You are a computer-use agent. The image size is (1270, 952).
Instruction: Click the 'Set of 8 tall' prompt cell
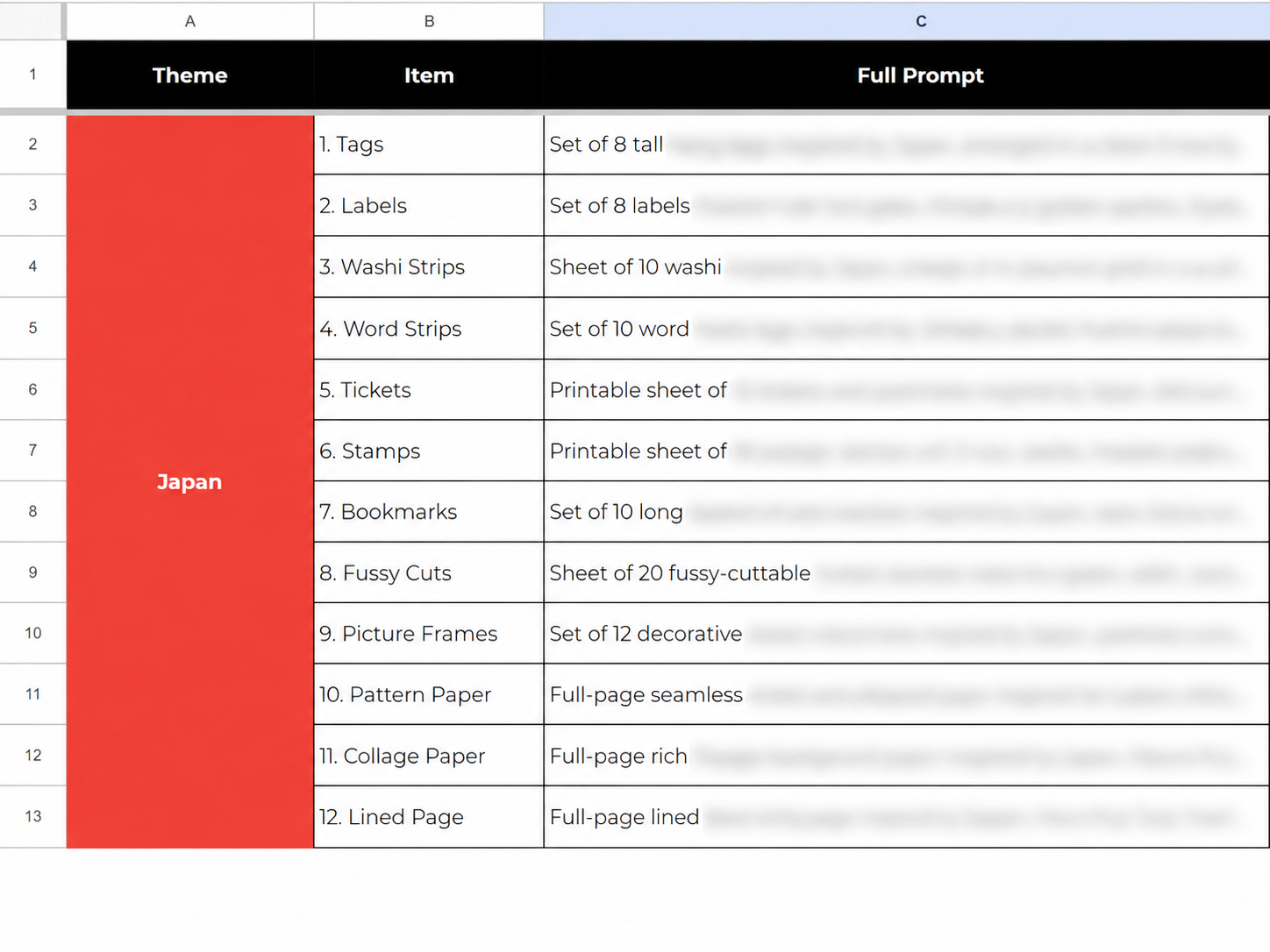[x=907, y=145]
